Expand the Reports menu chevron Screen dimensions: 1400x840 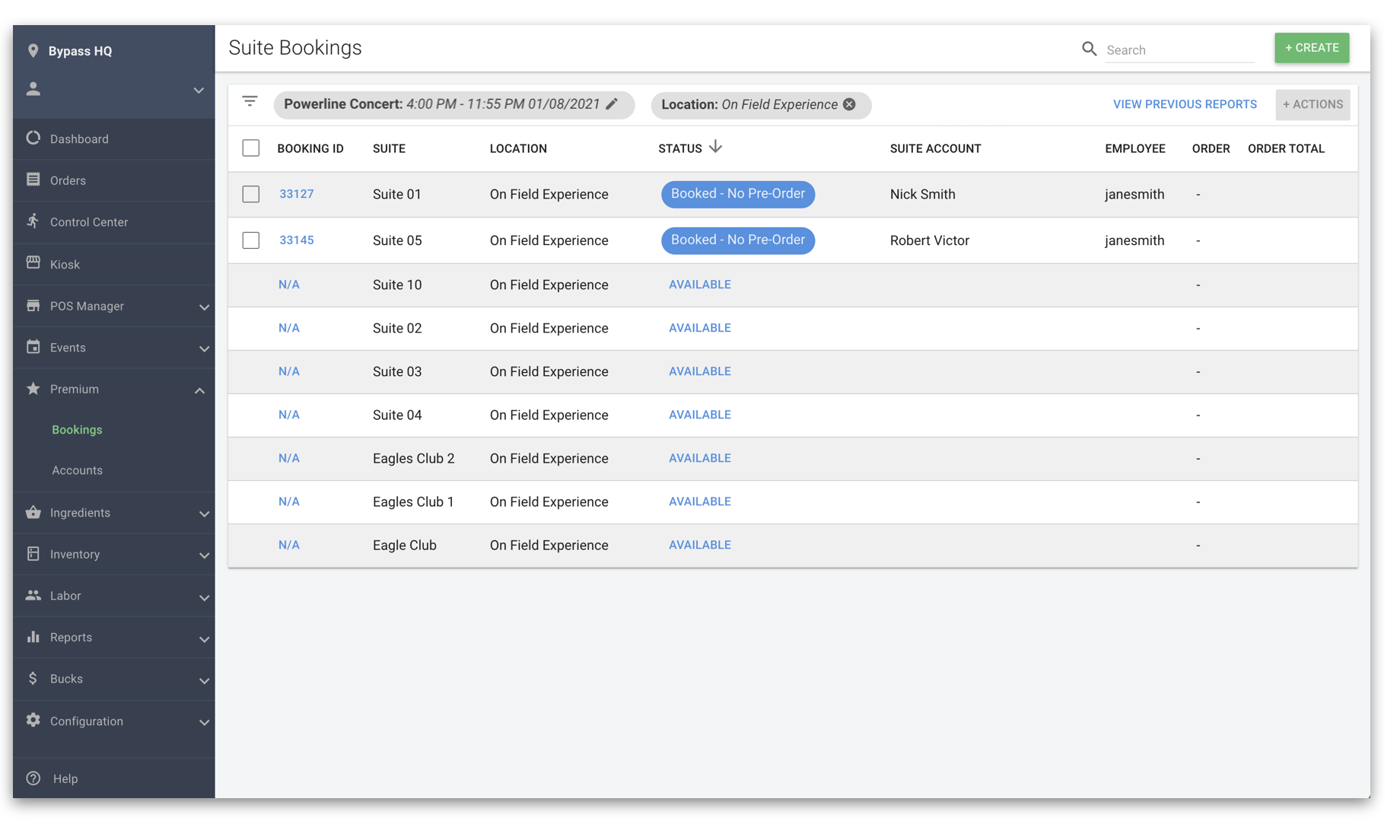(204, 639)
